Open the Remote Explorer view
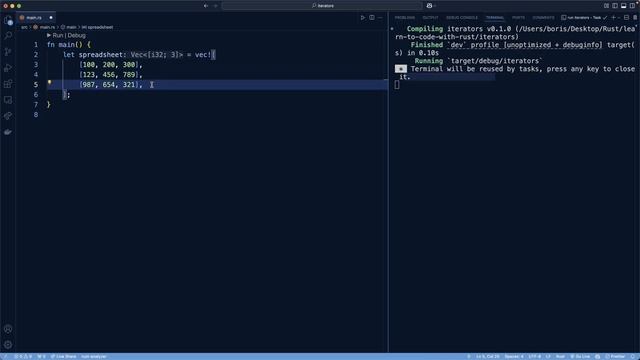 pos(8,100)
